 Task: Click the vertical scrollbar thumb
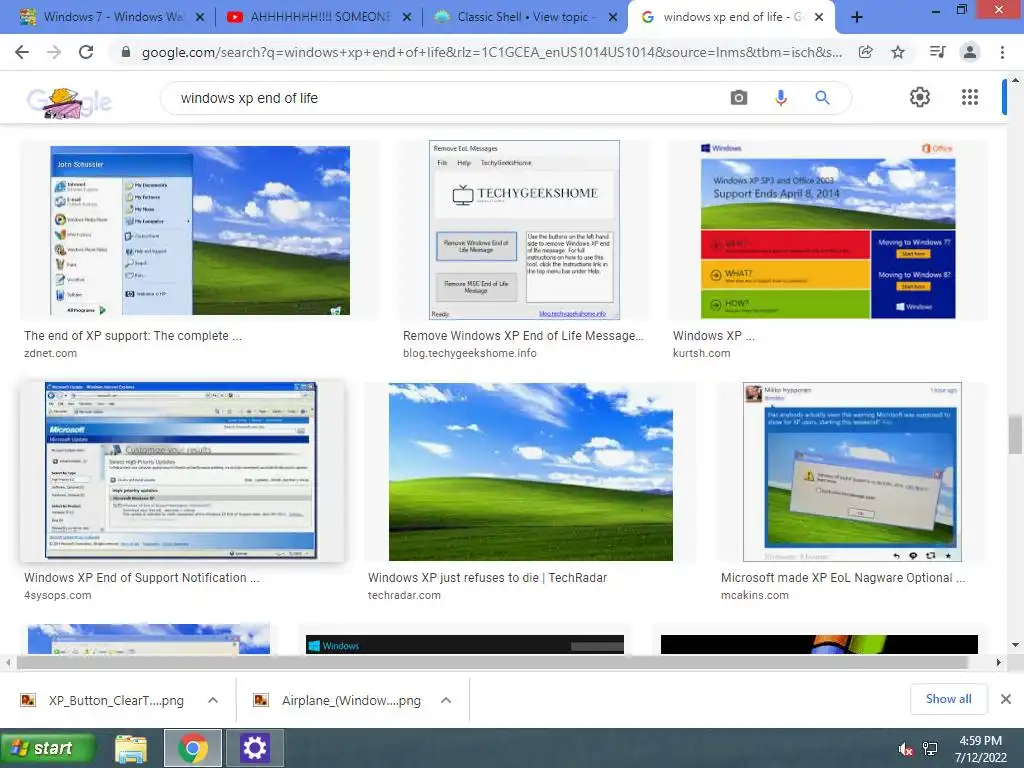(1015, 434)
